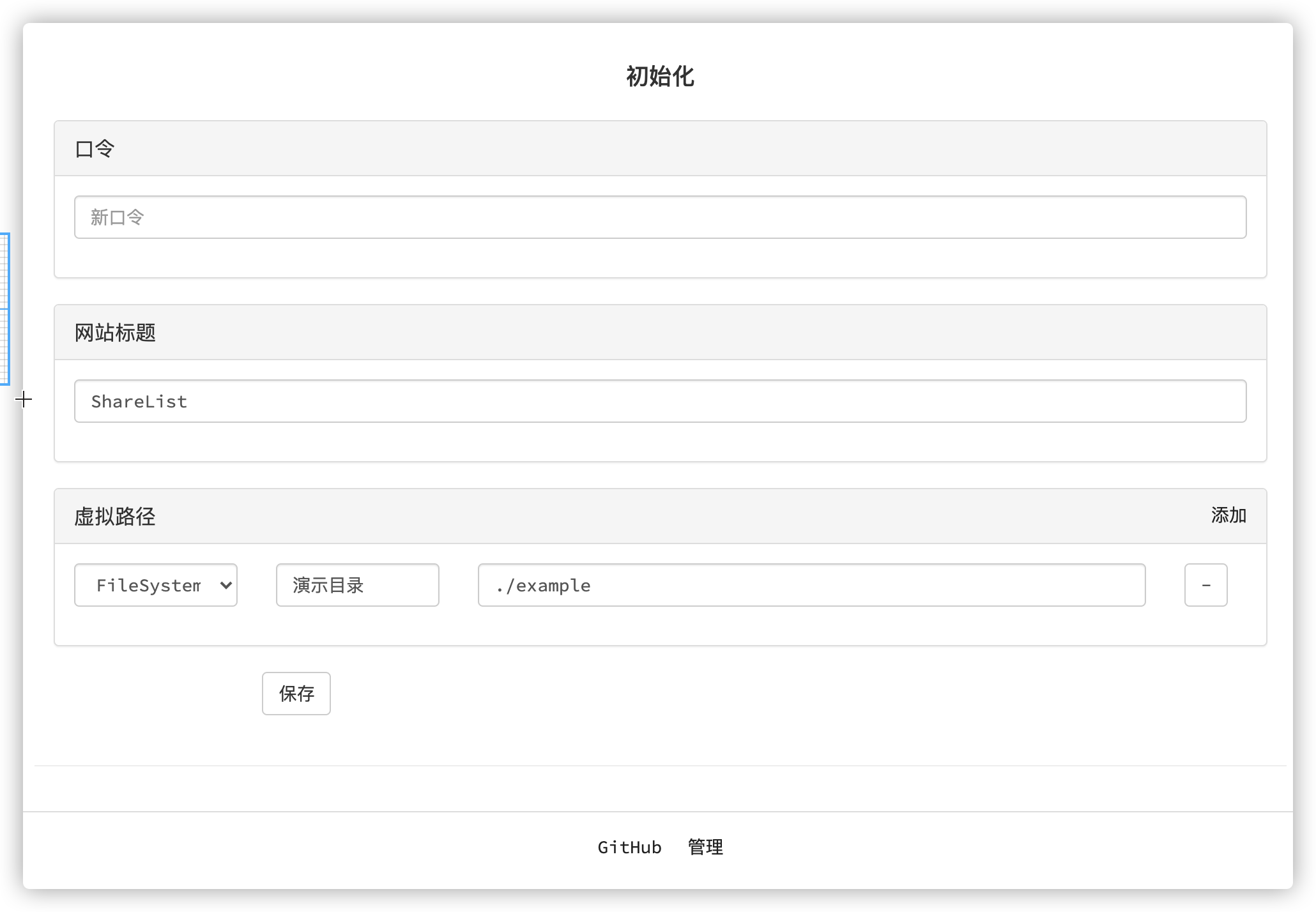Image resolution: width=1316 pixels, height=912 pixels.
Task: Click the 演示目录 name field
Action: [x=357, y=585]
